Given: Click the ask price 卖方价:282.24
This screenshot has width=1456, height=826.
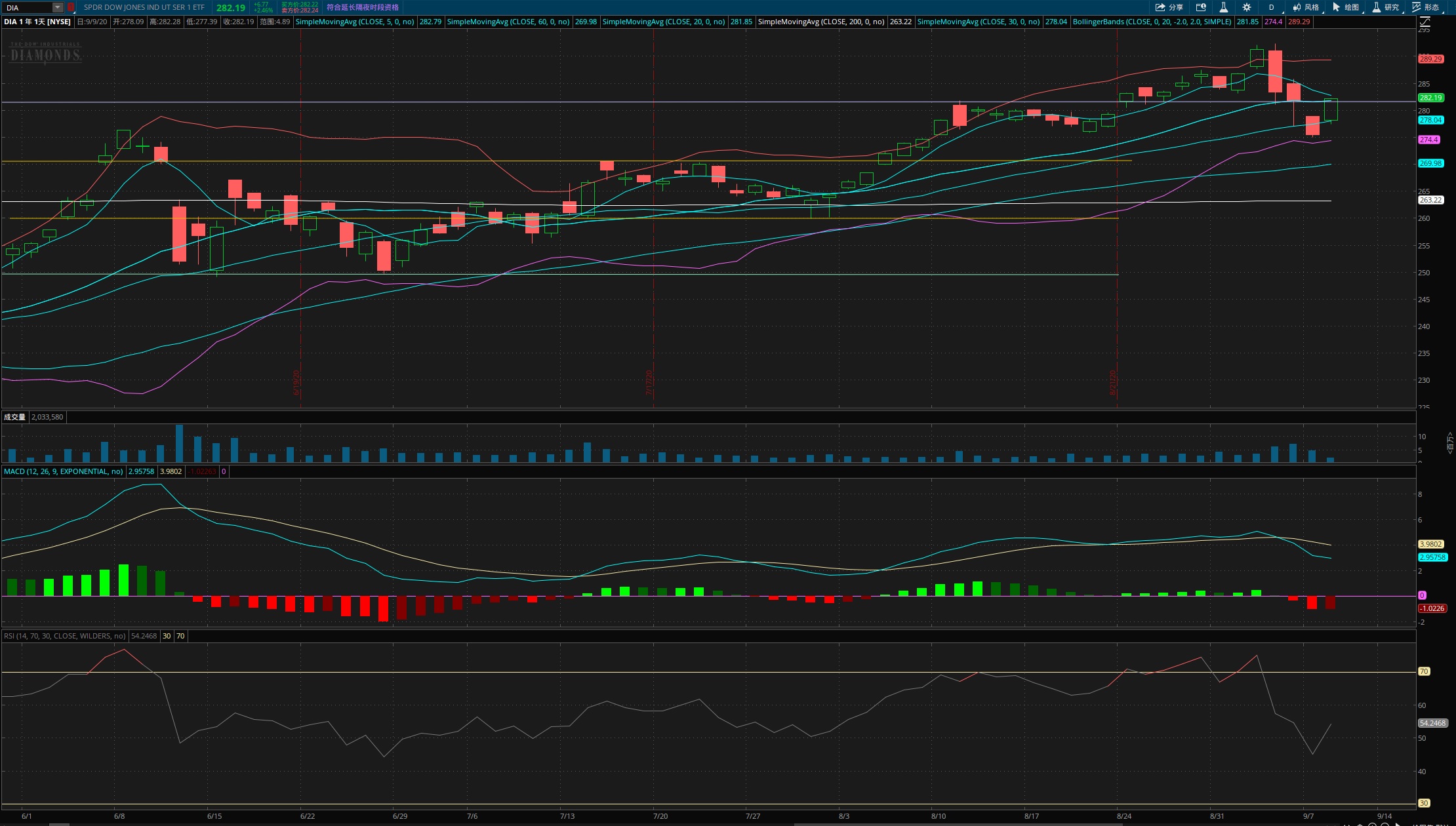Looking at the screenshot, I should pos(300,10).
